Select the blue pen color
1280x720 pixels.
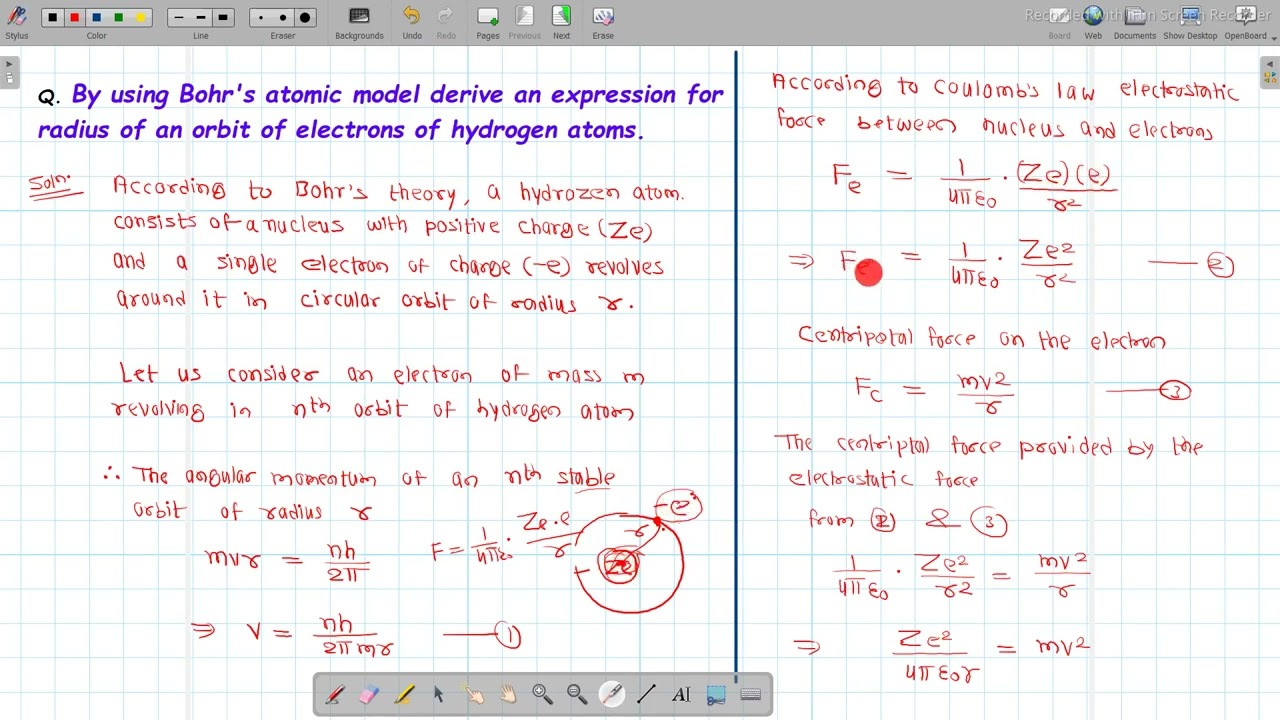pyautogui.click(x=96, y=17)
